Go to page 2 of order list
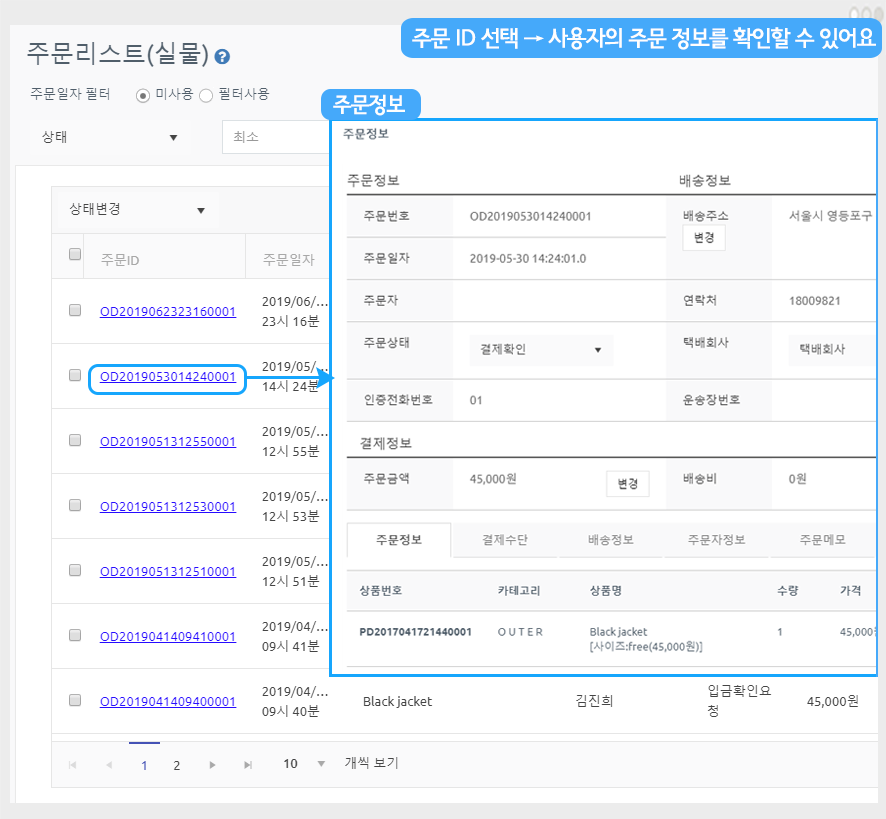This screenshot has height=819, width=886. coord(176,765)
